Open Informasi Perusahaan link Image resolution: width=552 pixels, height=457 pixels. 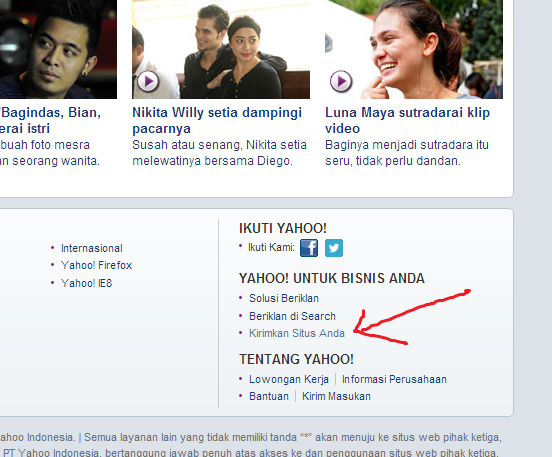point(394,379)
